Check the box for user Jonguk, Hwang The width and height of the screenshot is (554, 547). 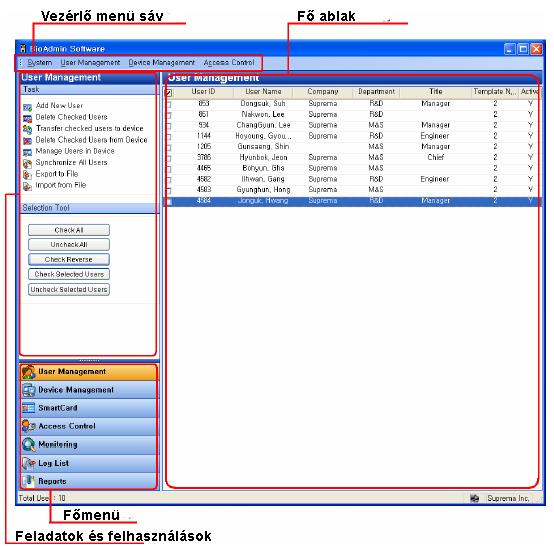[x=169, y=201]
